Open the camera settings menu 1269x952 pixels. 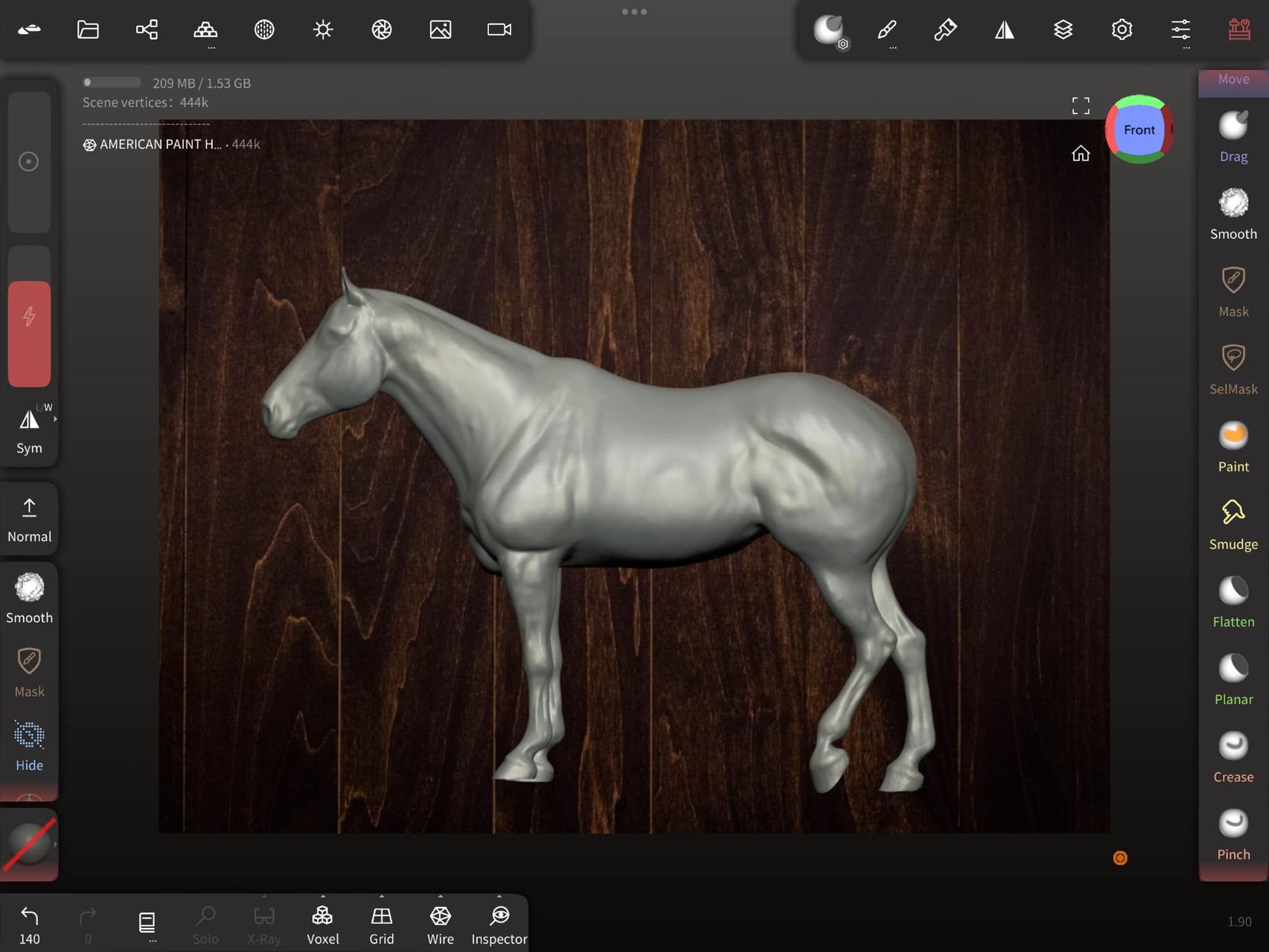[499, 29]
